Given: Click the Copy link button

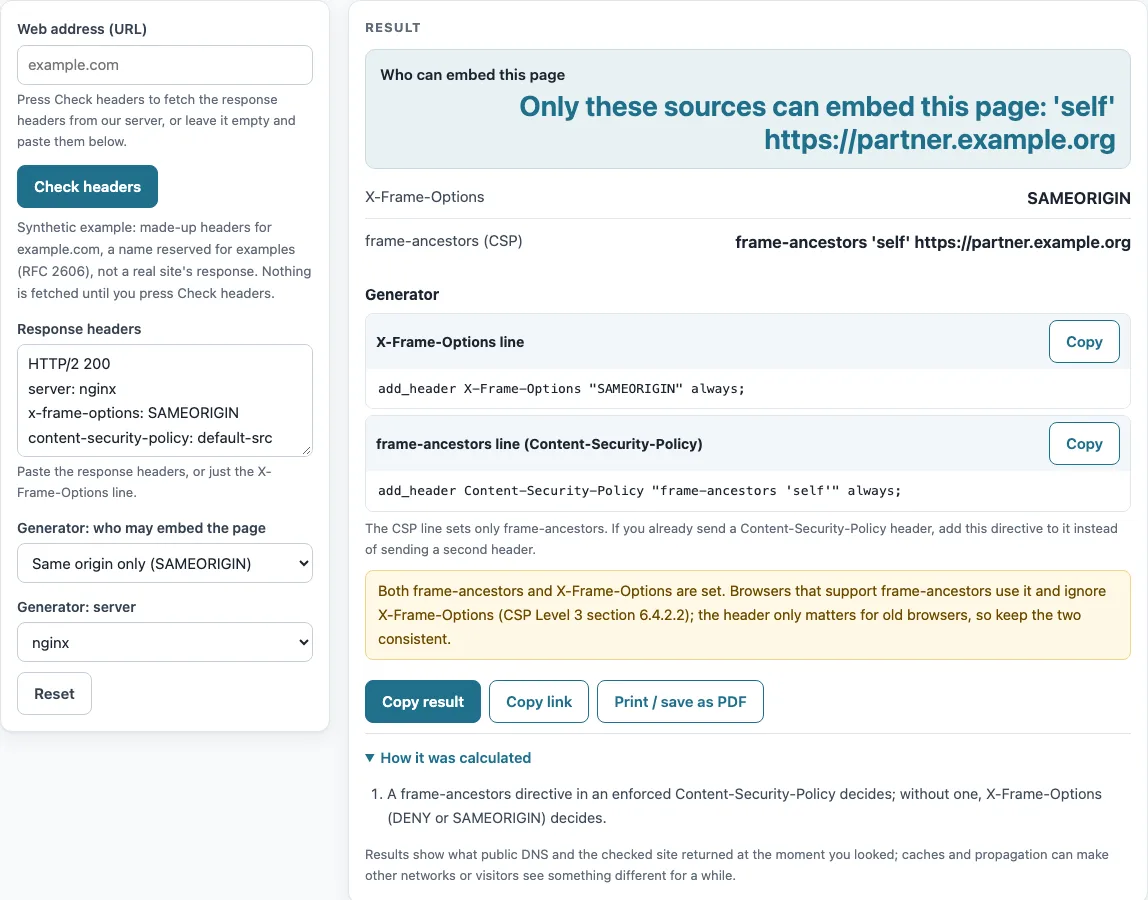Looking at the screenshot, I should tap(539, 702).
